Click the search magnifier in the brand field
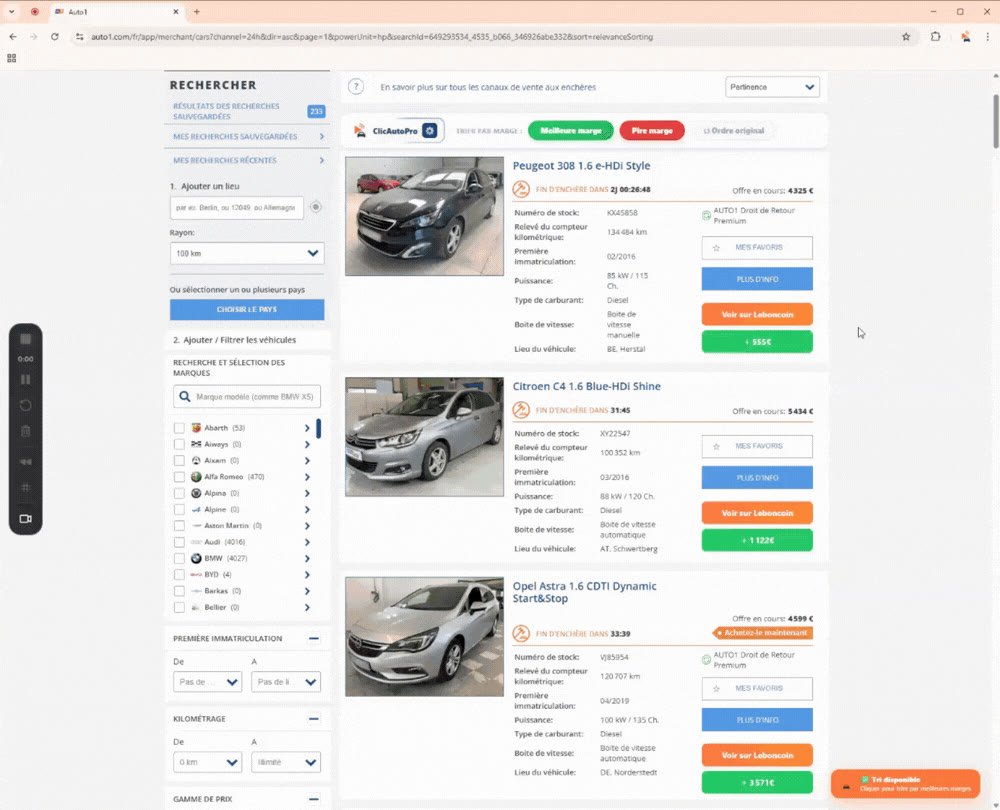 [185, 397]
